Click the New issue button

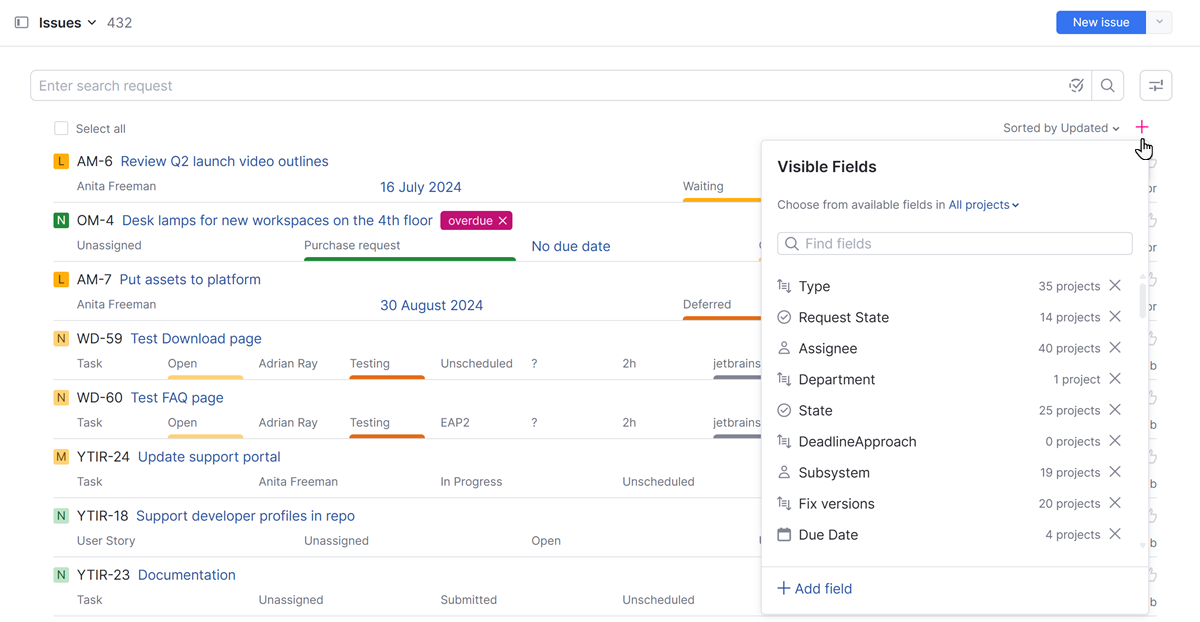pyautogui.click(x=1100, y=22)
